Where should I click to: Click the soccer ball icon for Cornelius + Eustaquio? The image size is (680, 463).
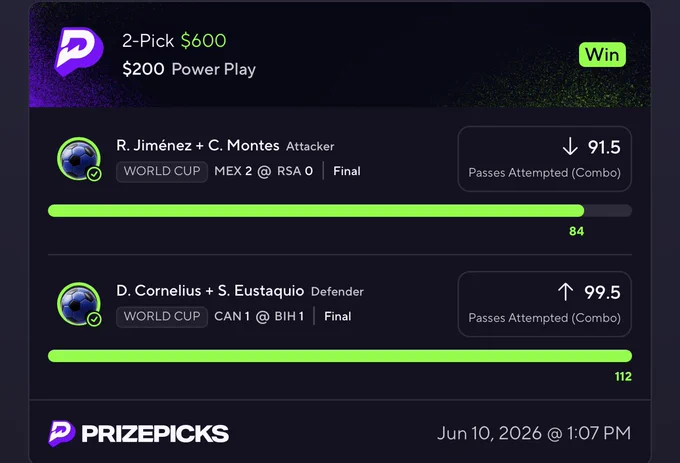click(x=79, y=304)
